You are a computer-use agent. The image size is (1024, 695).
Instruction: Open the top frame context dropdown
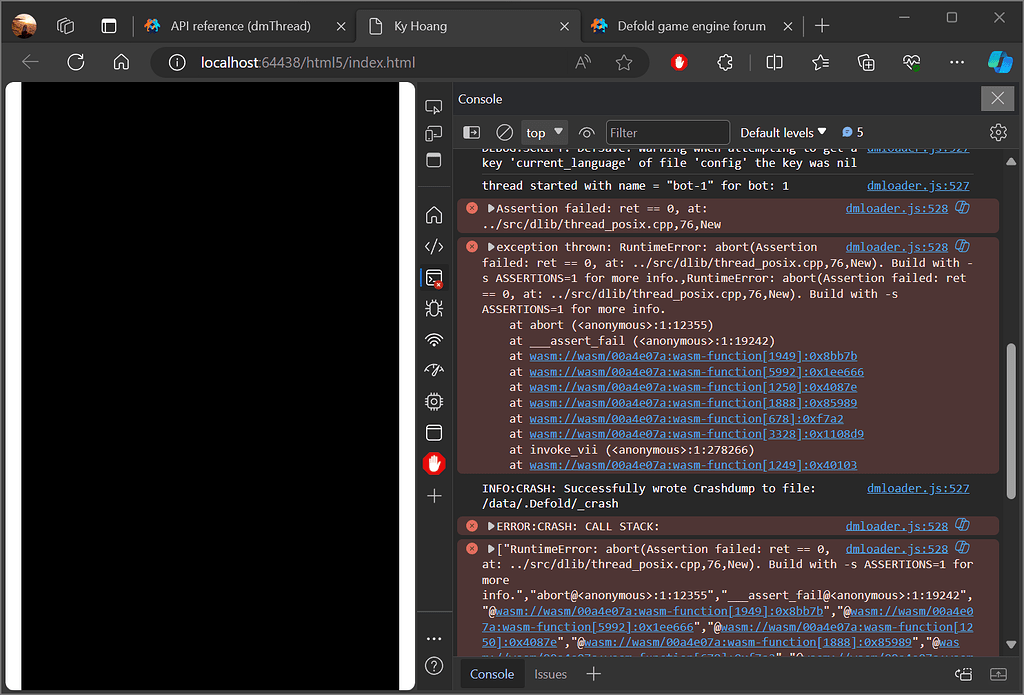point(543,131)
